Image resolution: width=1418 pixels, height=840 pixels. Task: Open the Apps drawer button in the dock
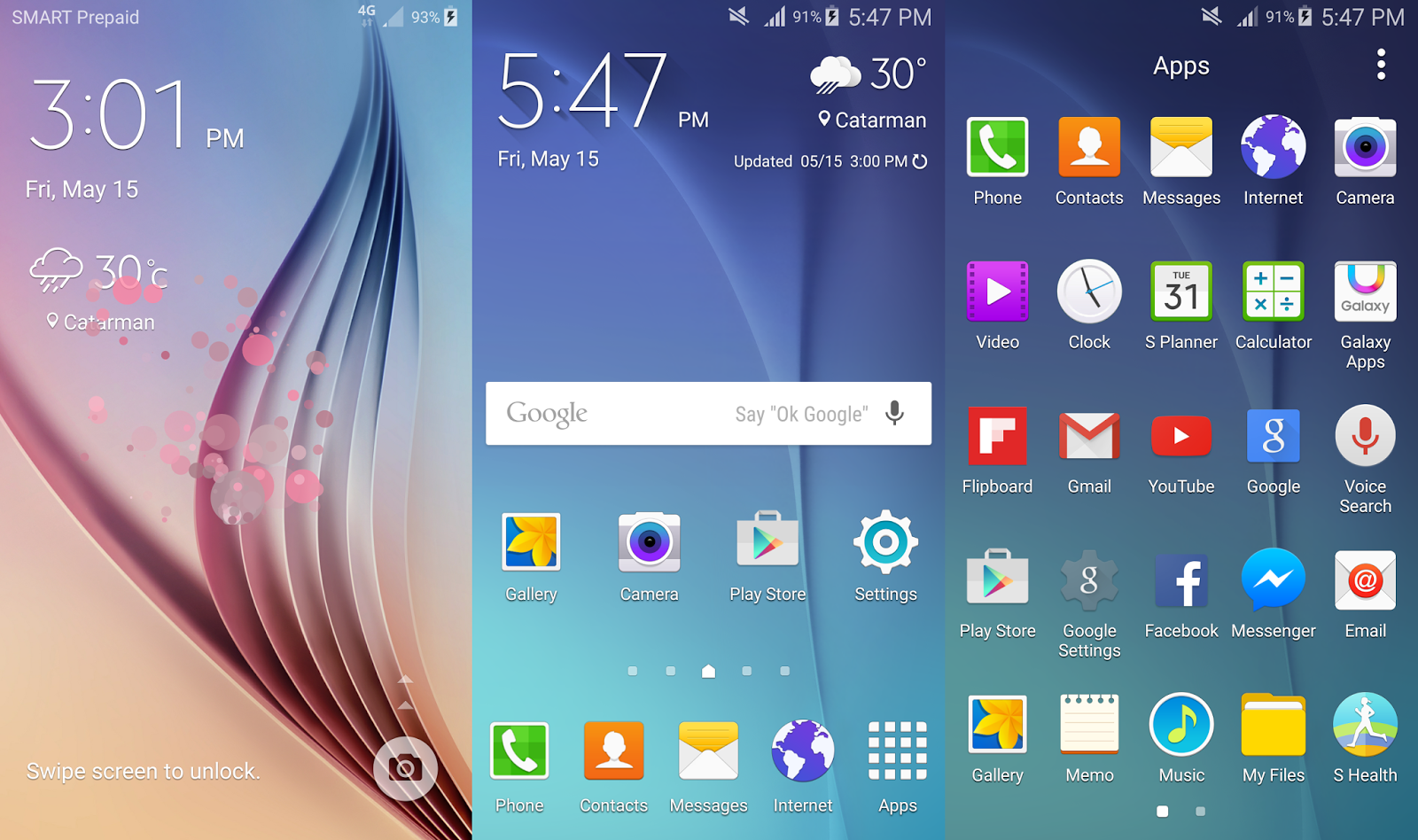898,767
